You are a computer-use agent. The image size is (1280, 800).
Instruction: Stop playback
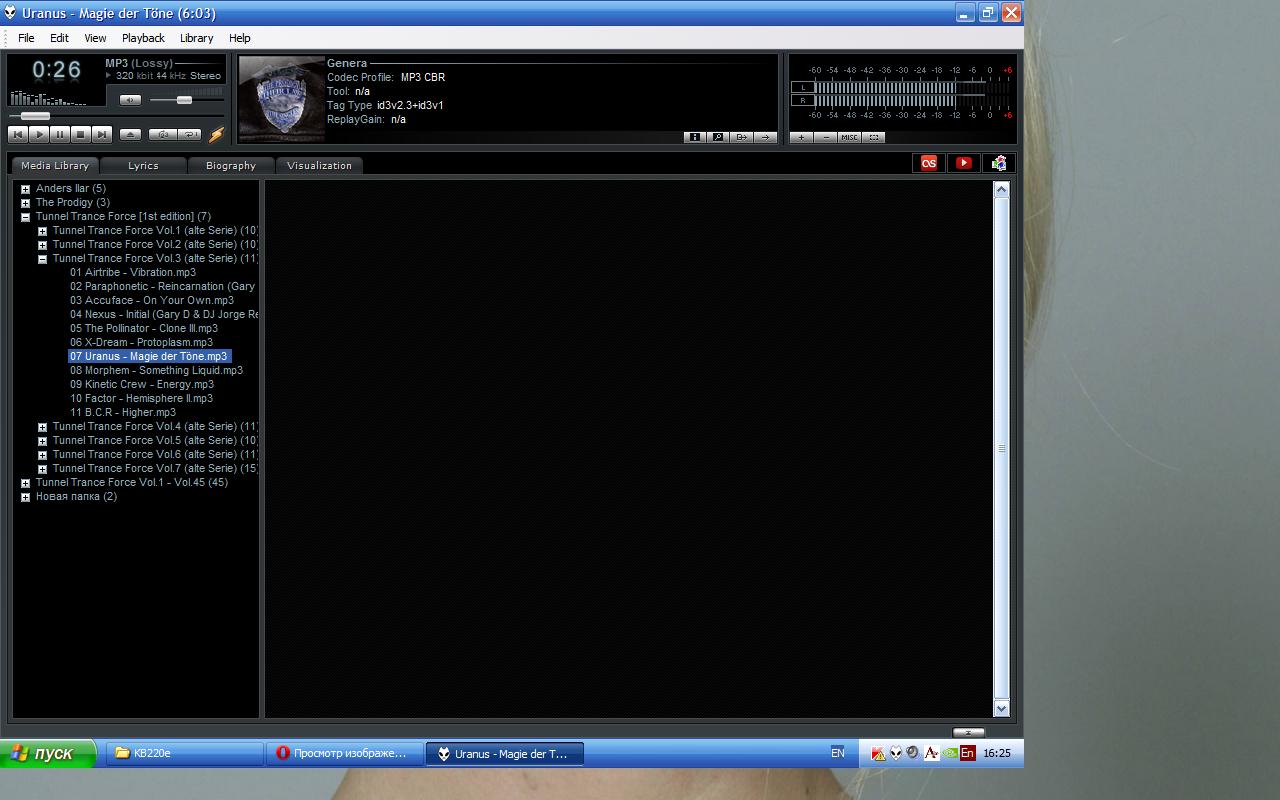click(x=81, y=134)
